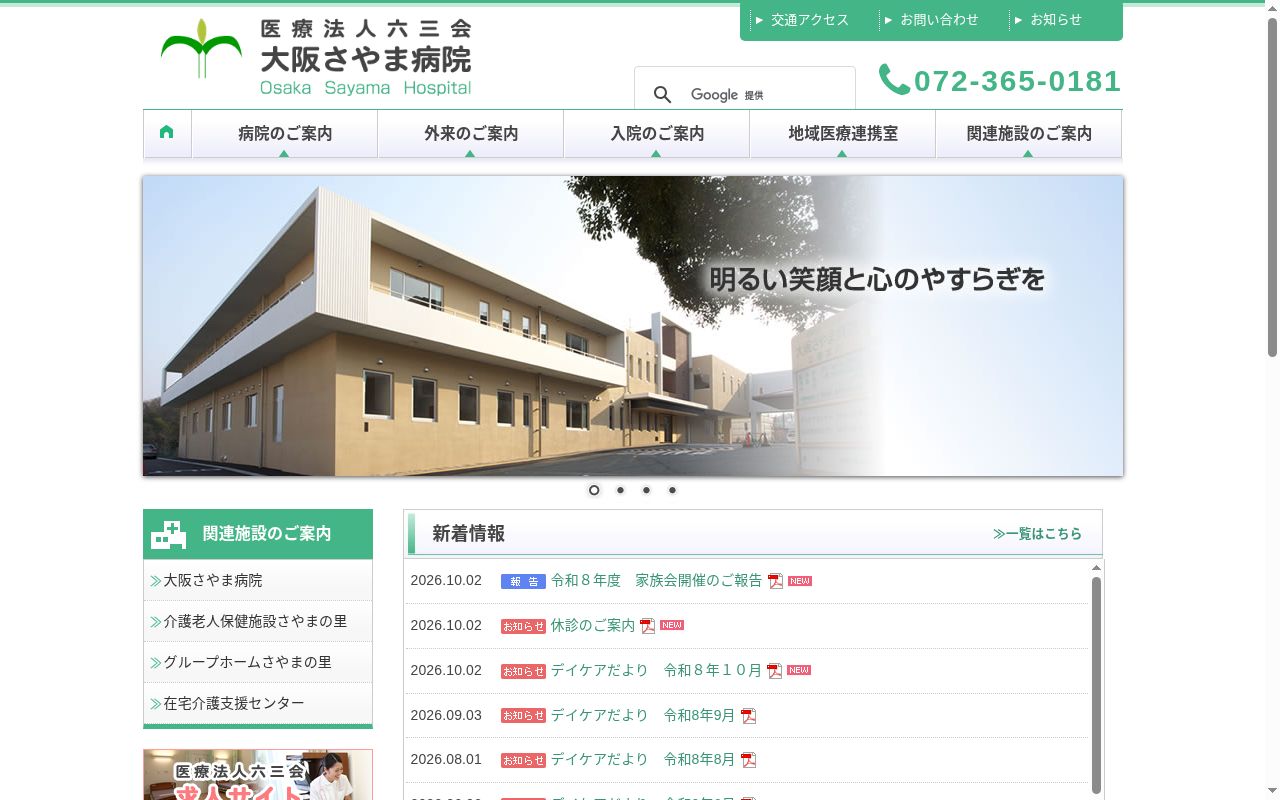
Task: Click 関連施設のご案内 sidebar heading
Action: [x=267, y=534]
